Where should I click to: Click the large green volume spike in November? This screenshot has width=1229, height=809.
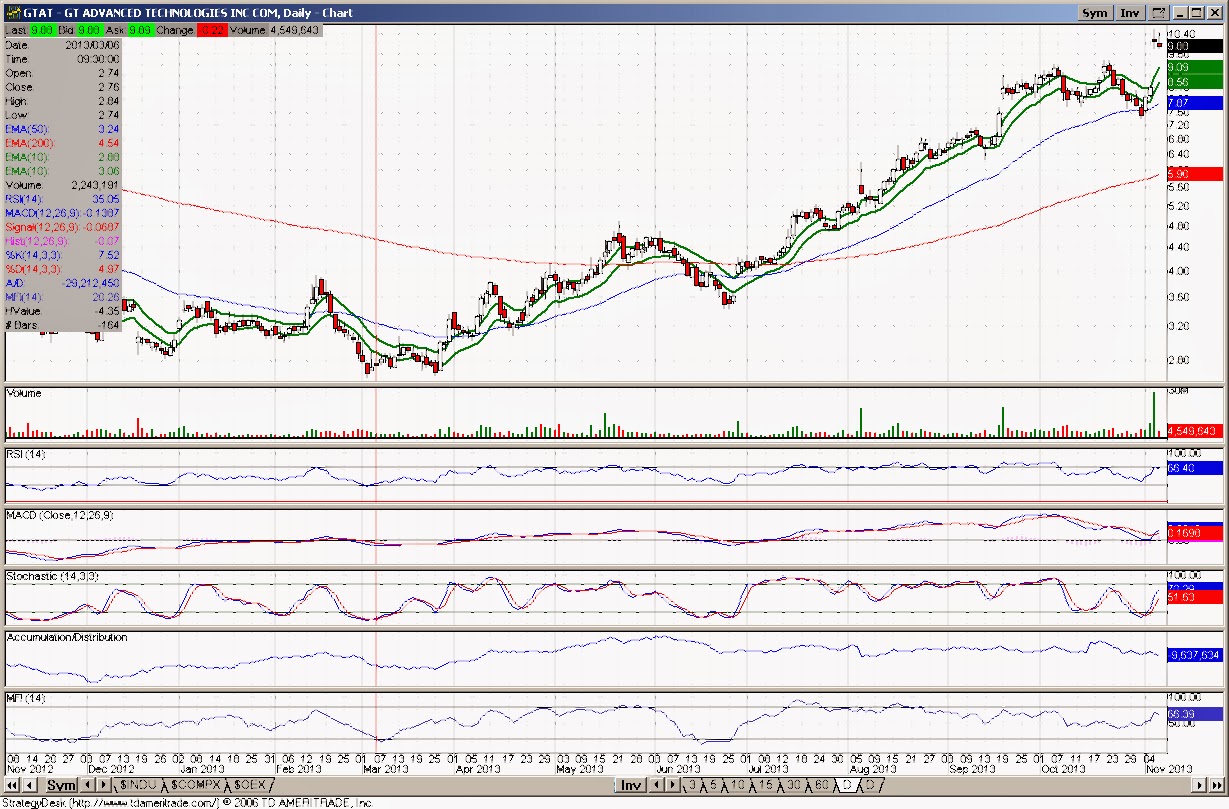click(1153, 415)
